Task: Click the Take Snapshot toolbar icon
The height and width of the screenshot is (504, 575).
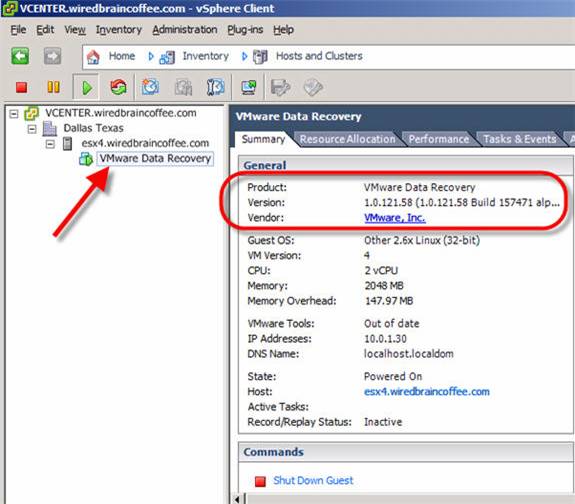Action: pos(150,87)
